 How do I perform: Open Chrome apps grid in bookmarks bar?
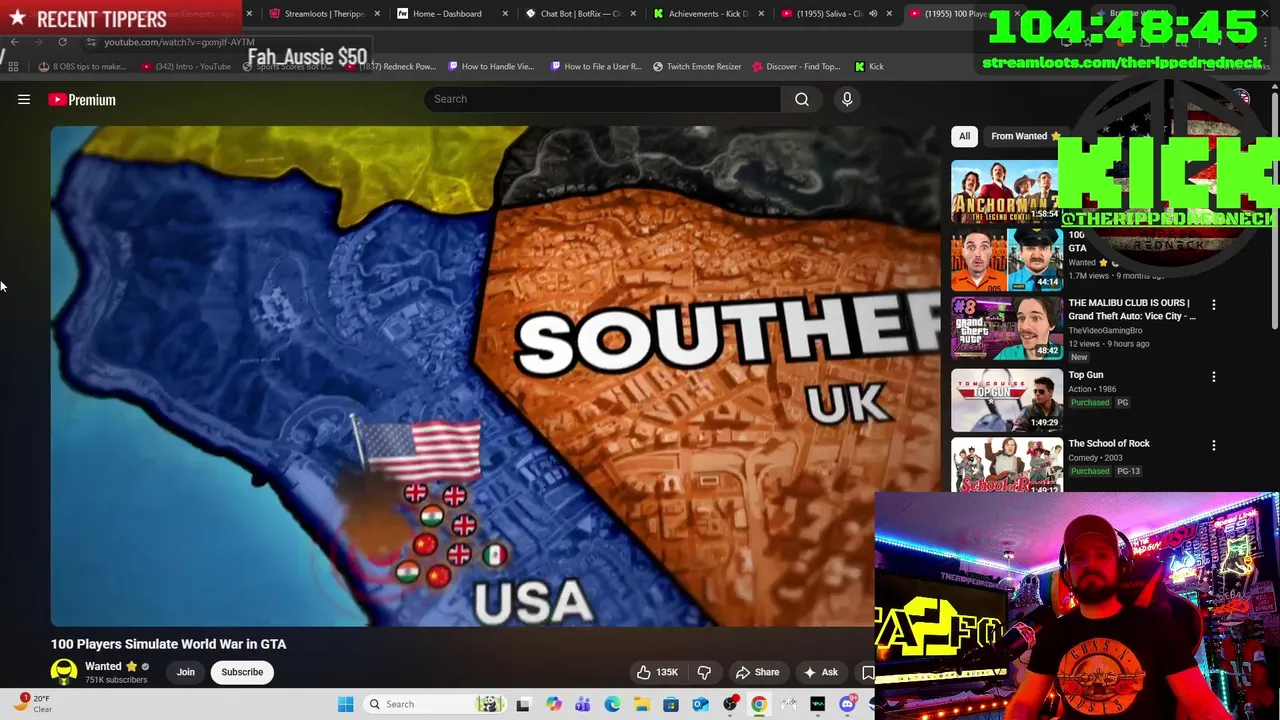pyautogui.click(x=13, y=67)
